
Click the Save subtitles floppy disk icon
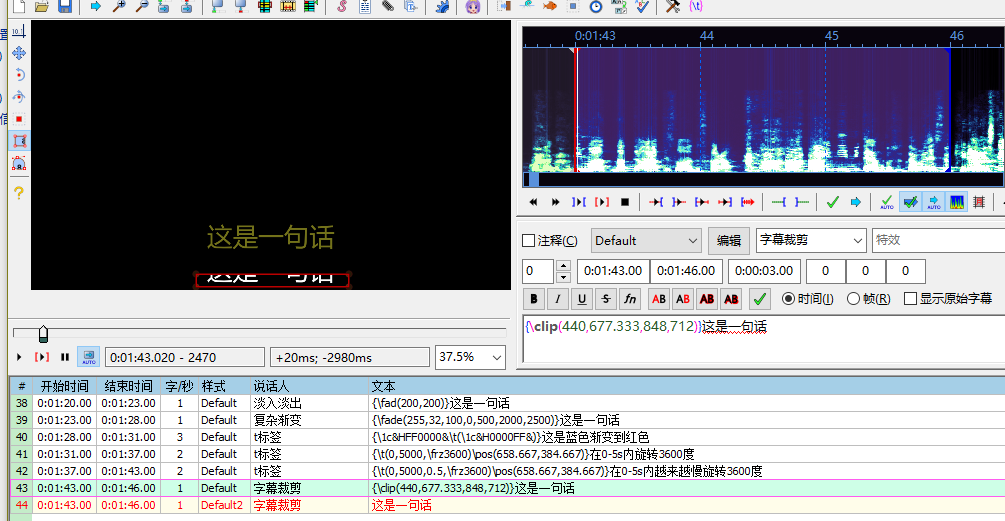click(x=64, y=7)
